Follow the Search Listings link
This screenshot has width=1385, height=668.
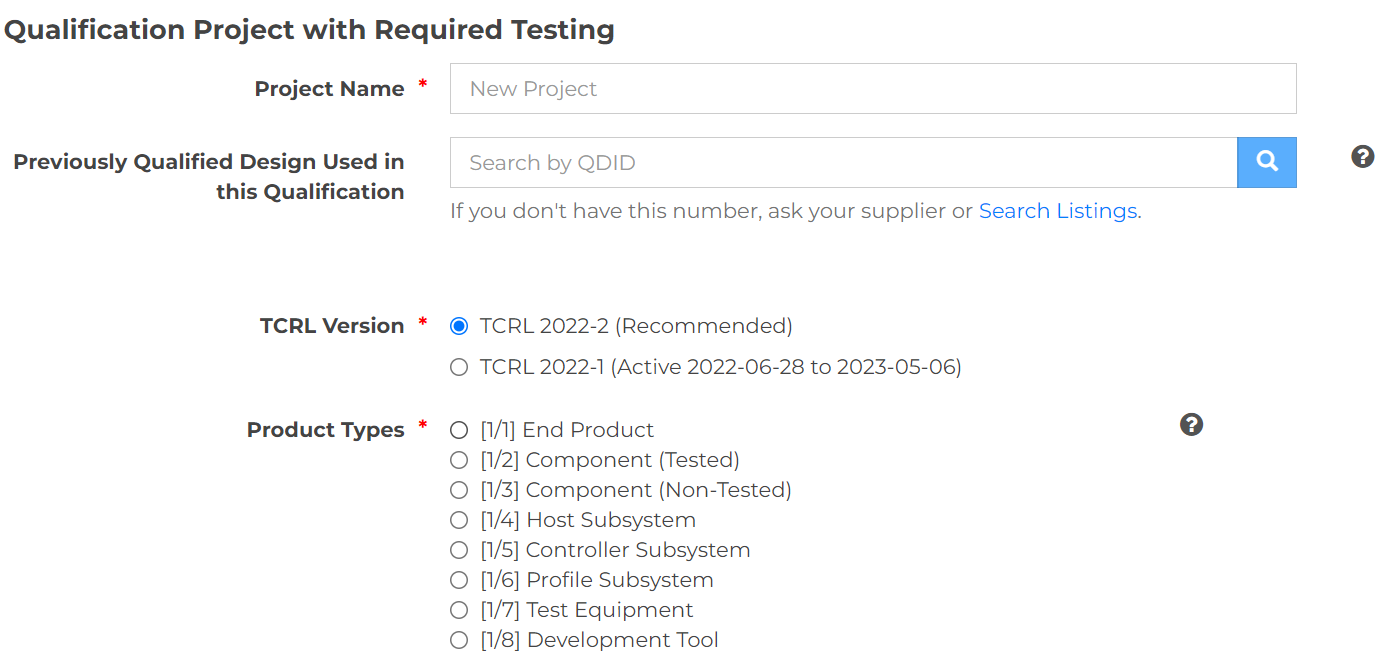[x=1058, y=211]
